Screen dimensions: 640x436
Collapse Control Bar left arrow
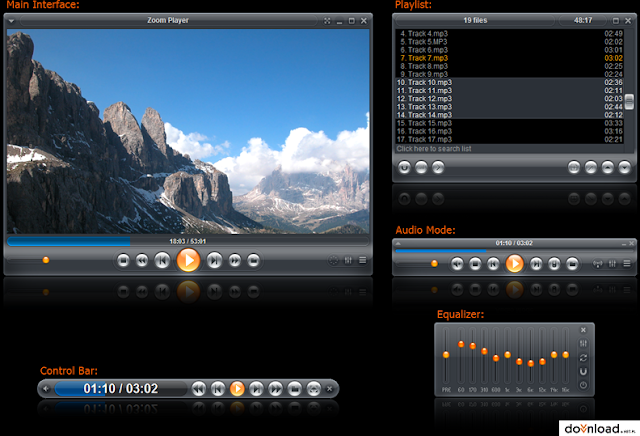pyautogui.click(x=46, y=389)
